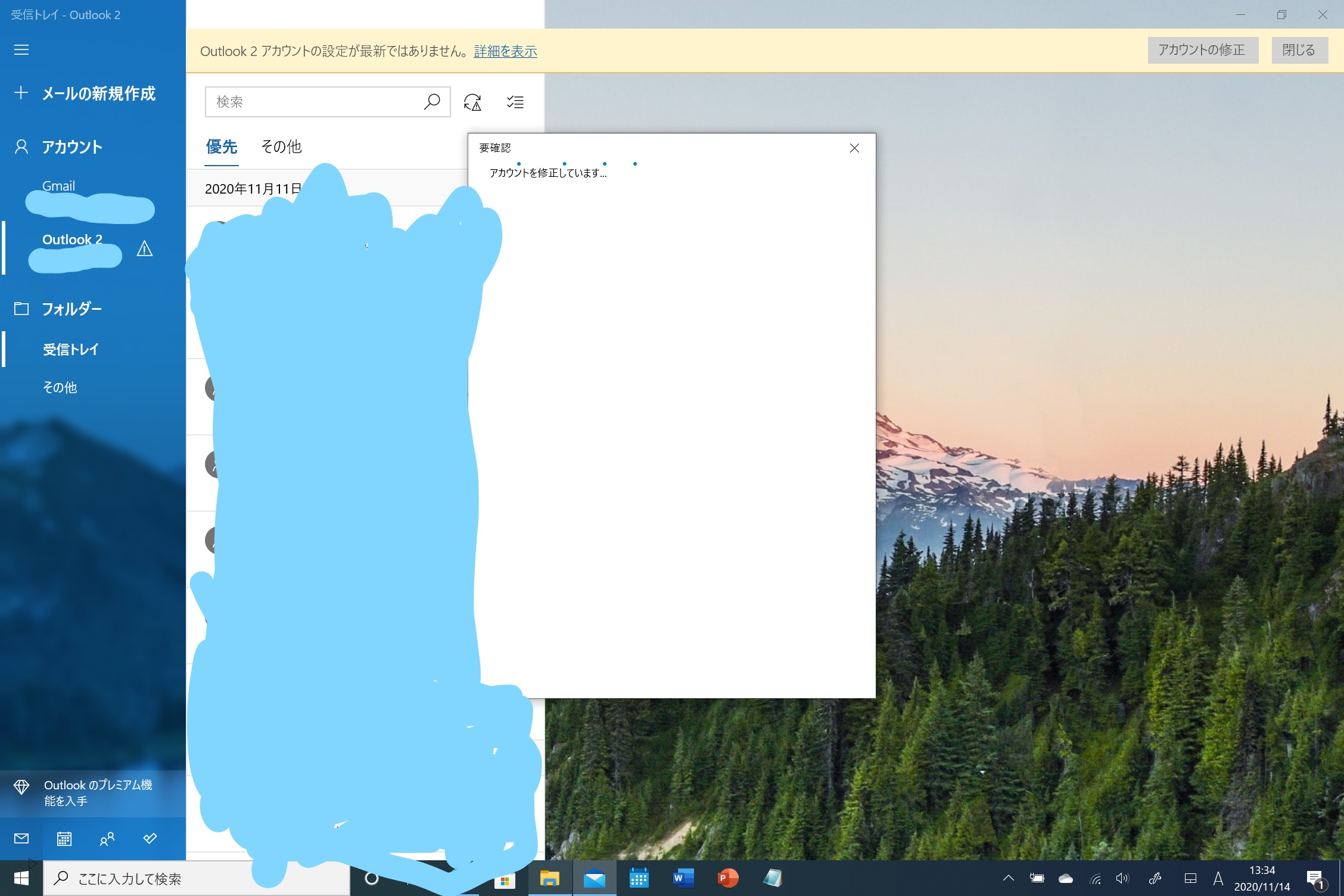The image size is (1344, 896).
Task: Open Windows Start menu
Action: (21, 878)
